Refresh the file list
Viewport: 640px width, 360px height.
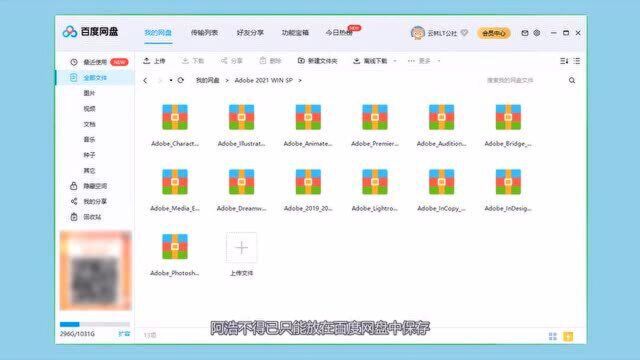pyautogui.click(x=180, y=80)
